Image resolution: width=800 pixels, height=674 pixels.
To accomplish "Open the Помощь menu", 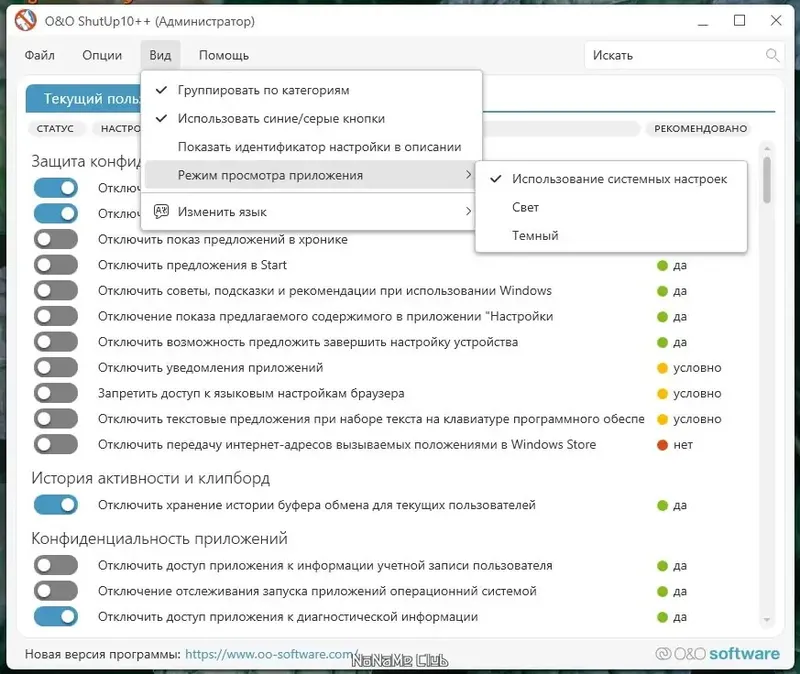I will [222, 55].
